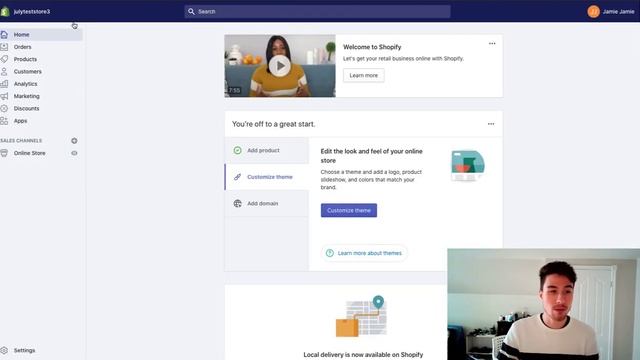Open Online Store channel

pyautogui.click(x=29, y=153)
